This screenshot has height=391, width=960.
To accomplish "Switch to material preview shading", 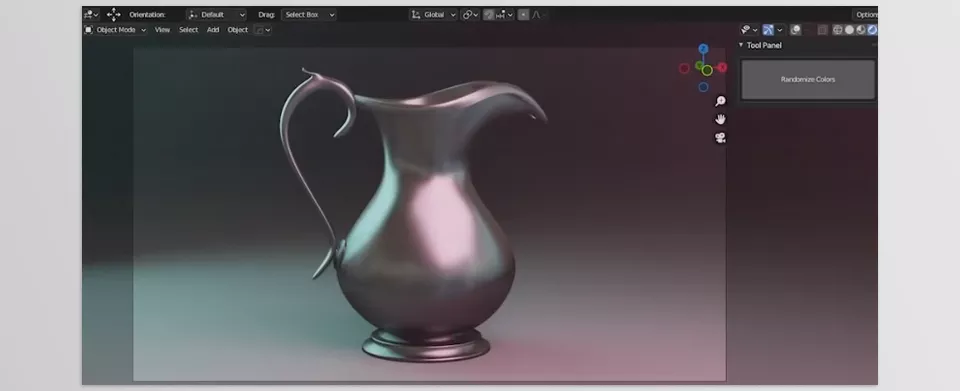I will pos(861,30).
